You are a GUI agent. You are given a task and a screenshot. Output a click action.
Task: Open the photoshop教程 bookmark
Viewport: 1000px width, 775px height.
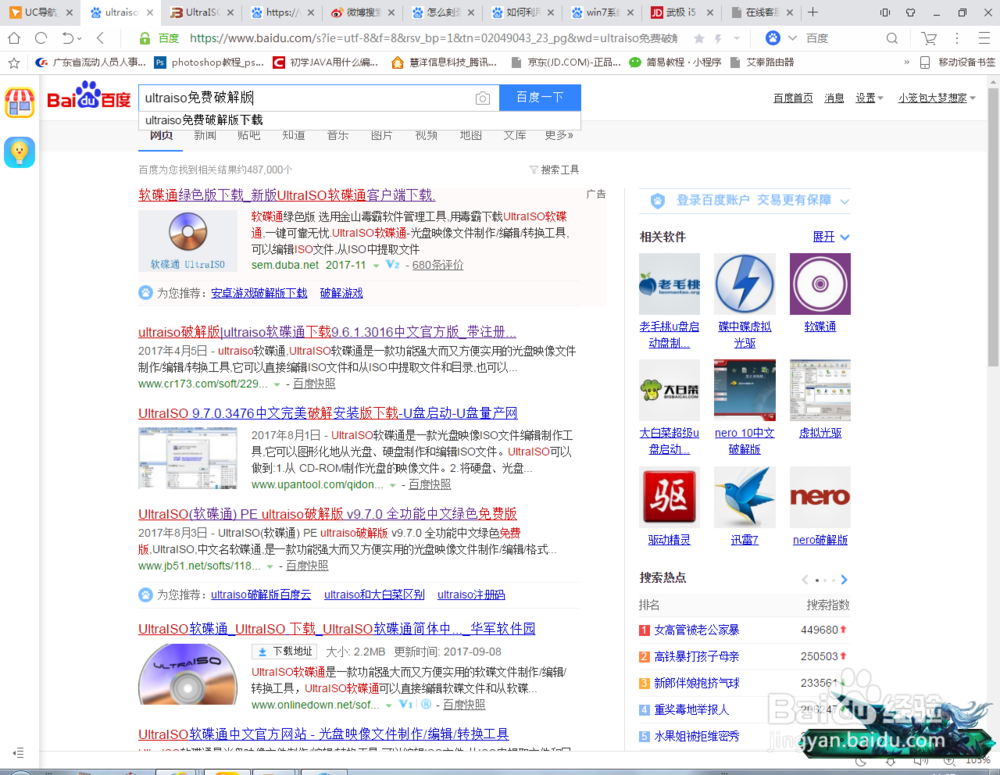coord(210,63)
